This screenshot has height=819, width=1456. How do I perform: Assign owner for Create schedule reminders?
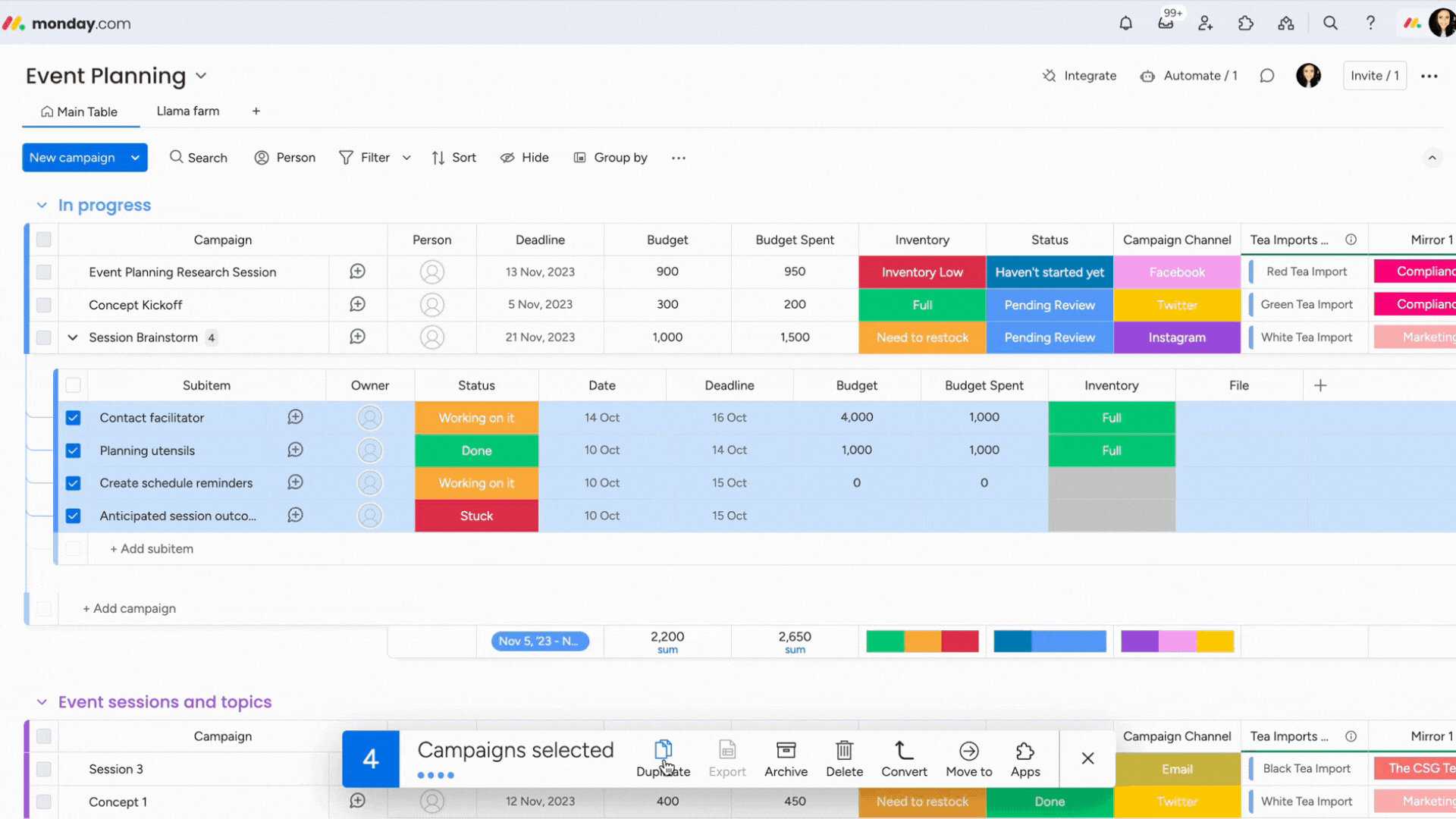click(370, 483)
